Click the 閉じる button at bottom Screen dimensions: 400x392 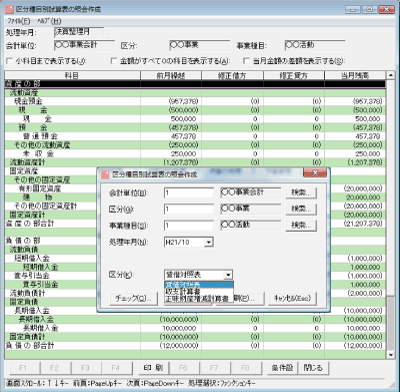pos(313,368)
